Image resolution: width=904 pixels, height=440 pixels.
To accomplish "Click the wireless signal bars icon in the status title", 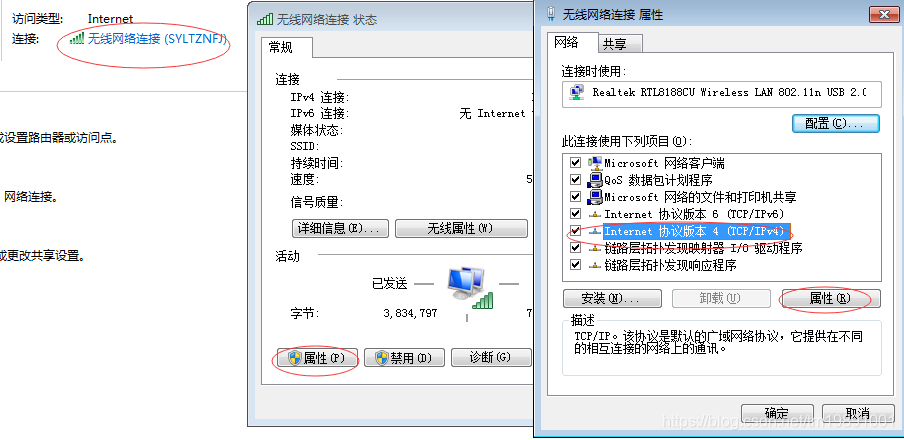I will click(x=265, y=19).
